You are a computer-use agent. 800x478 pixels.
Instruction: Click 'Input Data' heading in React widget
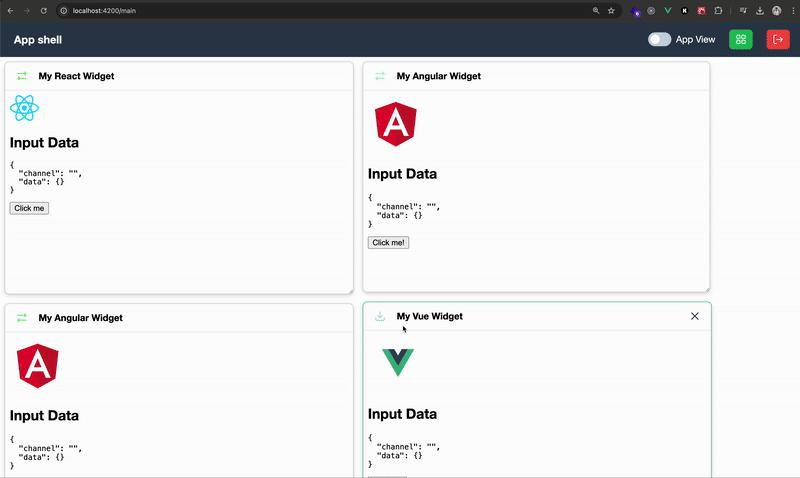tap(44, 143)
